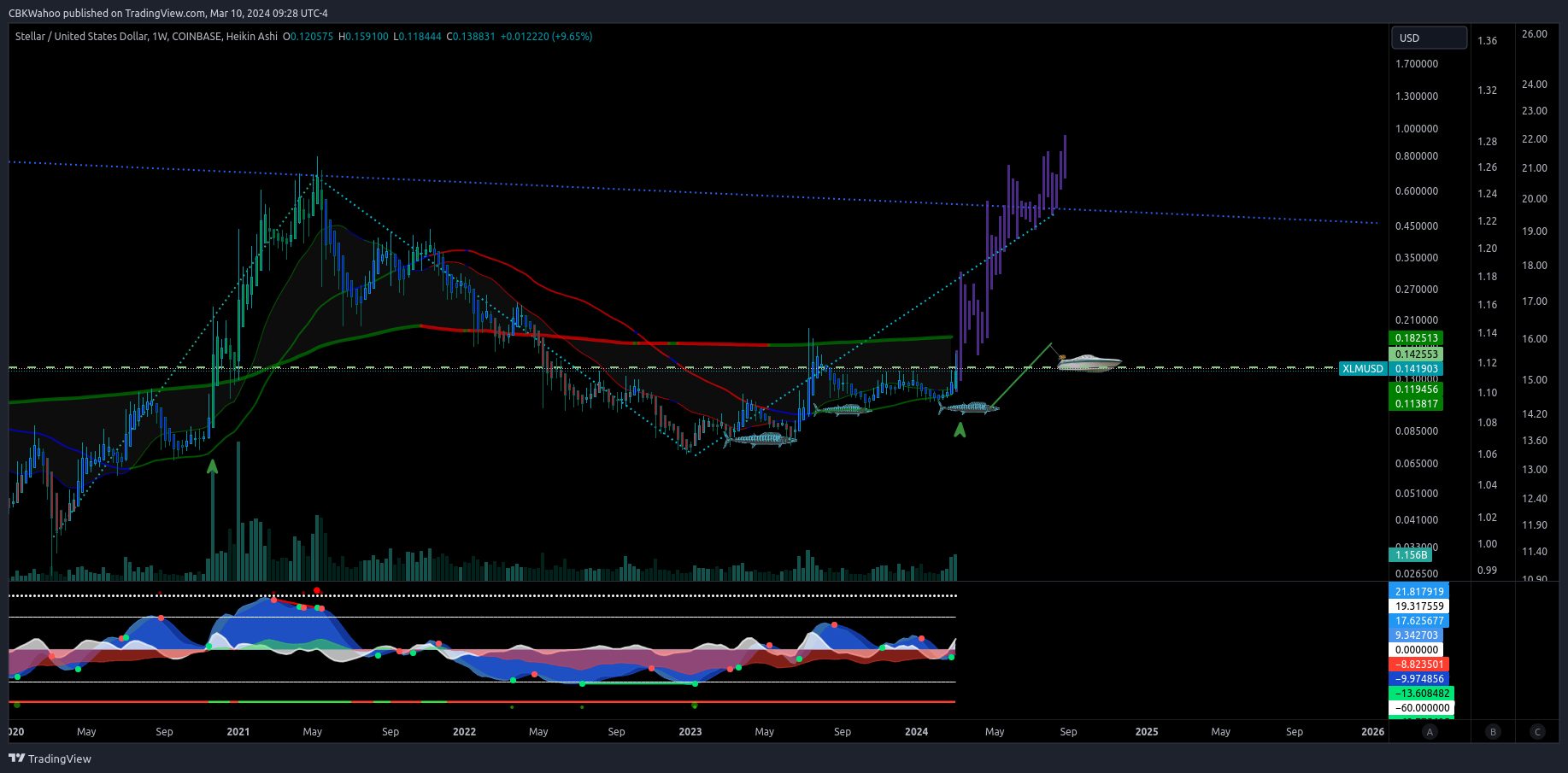Screen dimensions: 1568x773
Task: Click the 1.156B volume label
Action: (x=1412, y=555)
